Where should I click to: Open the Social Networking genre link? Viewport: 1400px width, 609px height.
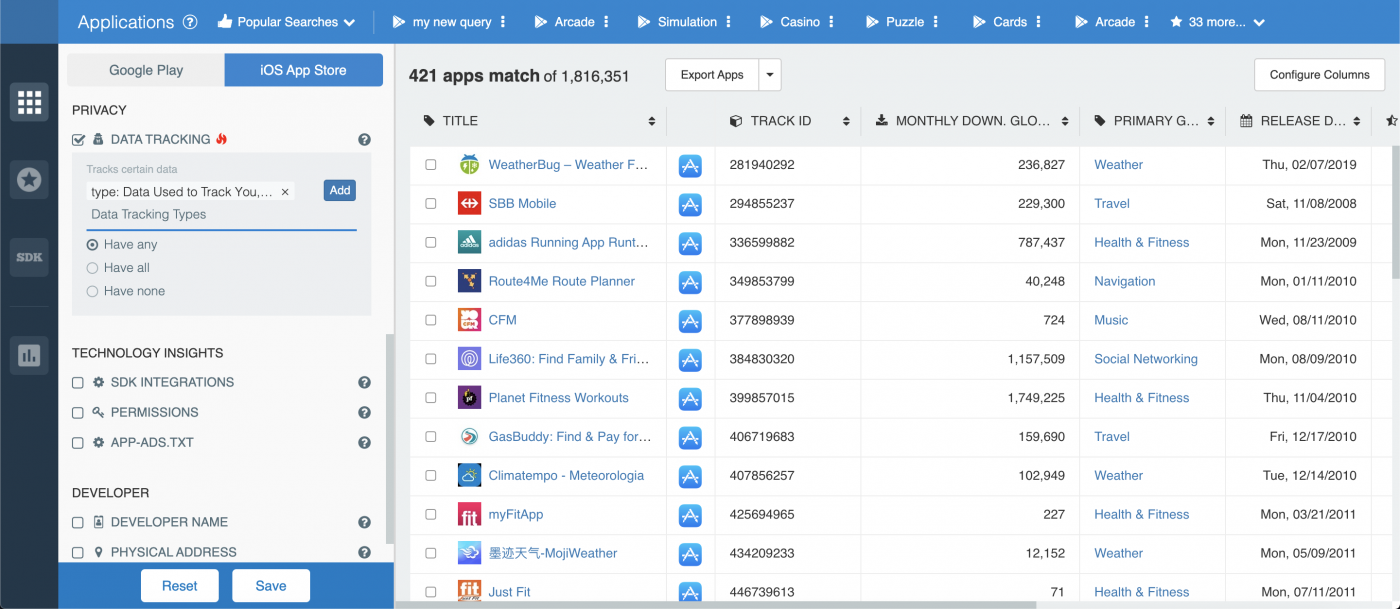[x=1146, y=359]
